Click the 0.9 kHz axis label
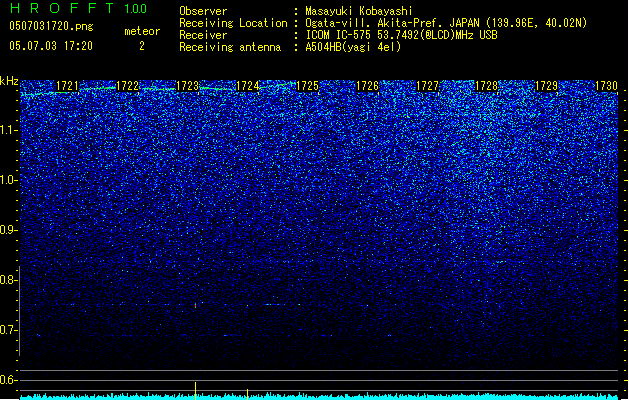The image size is (629, 400). (8, 230)
